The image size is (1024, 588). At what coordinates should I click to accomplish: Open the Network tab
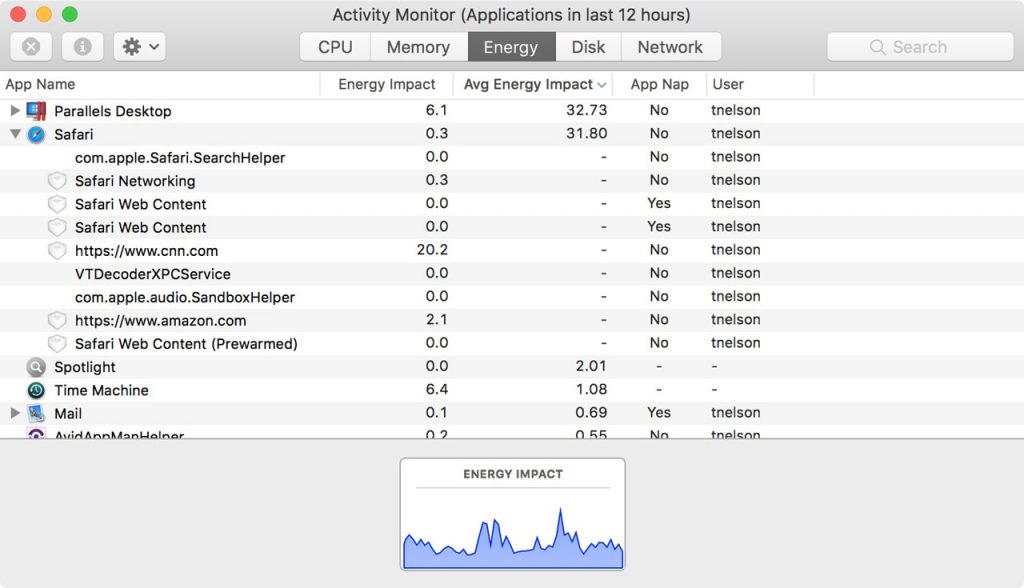point(671,47)
